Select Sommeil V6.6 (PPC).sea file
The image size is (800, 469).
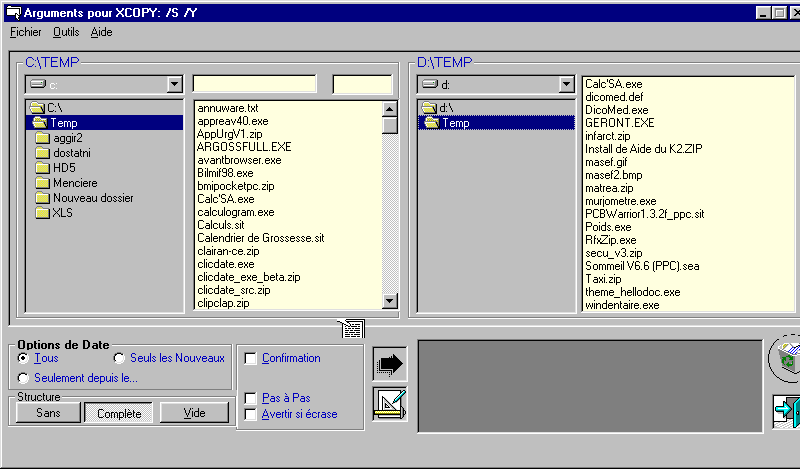[642, 266]
